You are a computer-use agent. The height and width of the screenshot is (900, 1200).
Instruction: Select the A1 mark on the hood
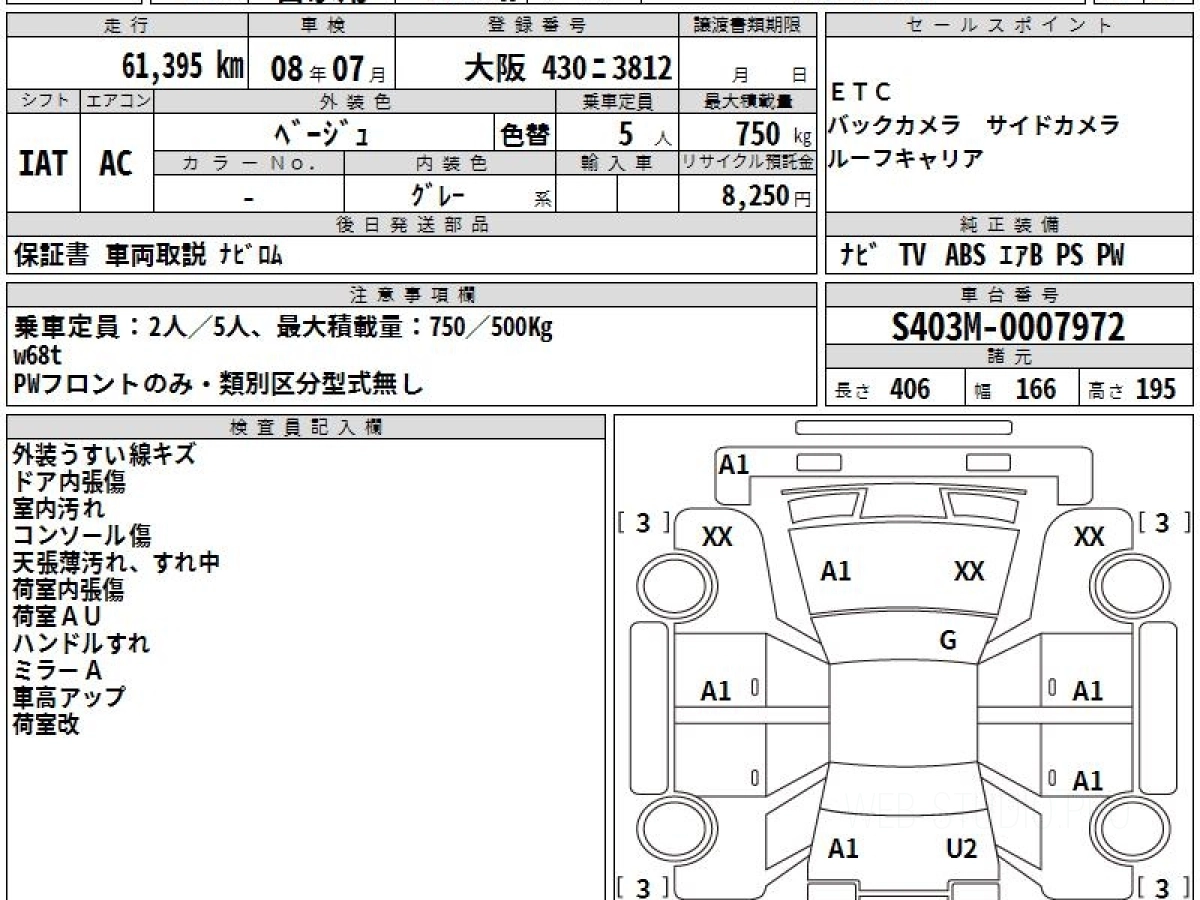(x=835, y=572)
